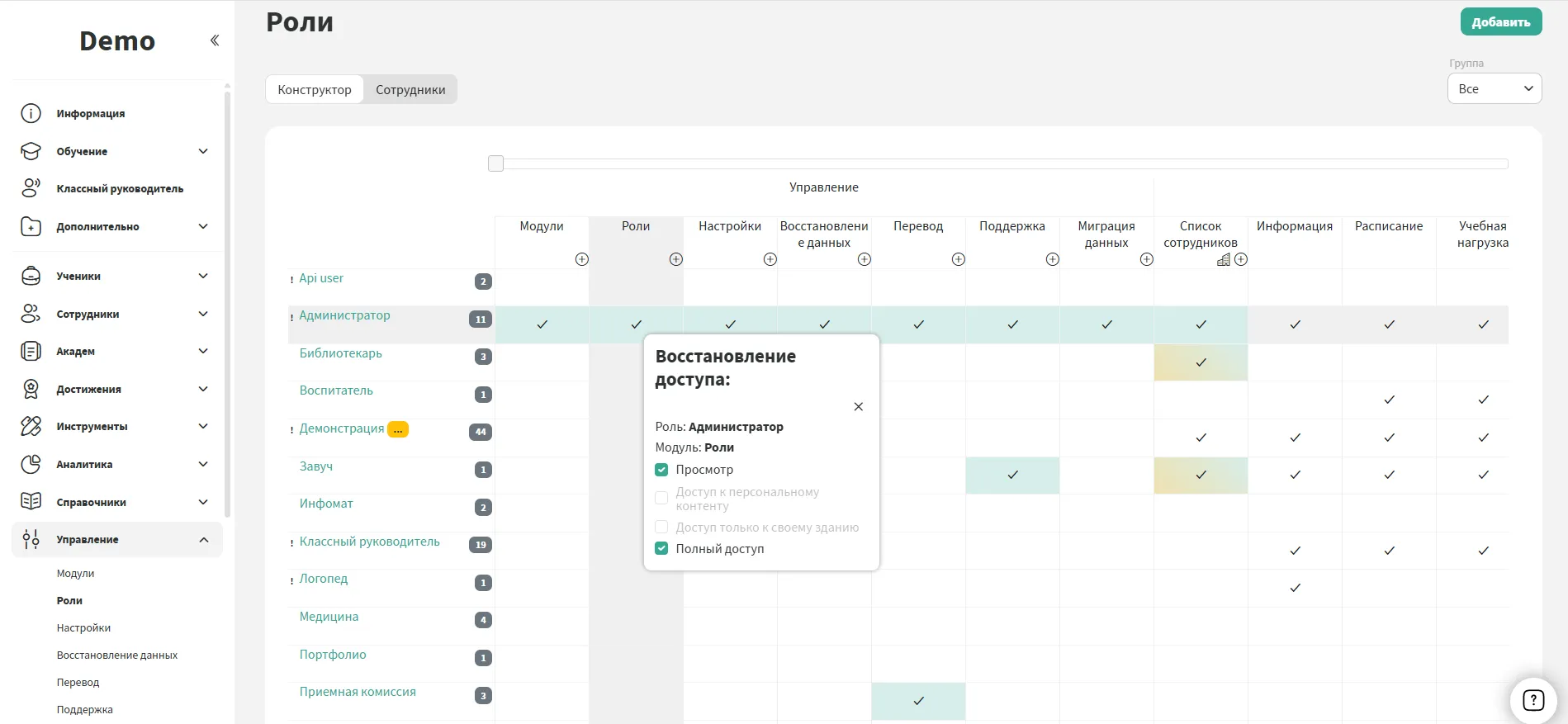Screen dimensions: 1568x724
Task: Click the Информация sidebar icon
Action: click(x=31, y=114)
